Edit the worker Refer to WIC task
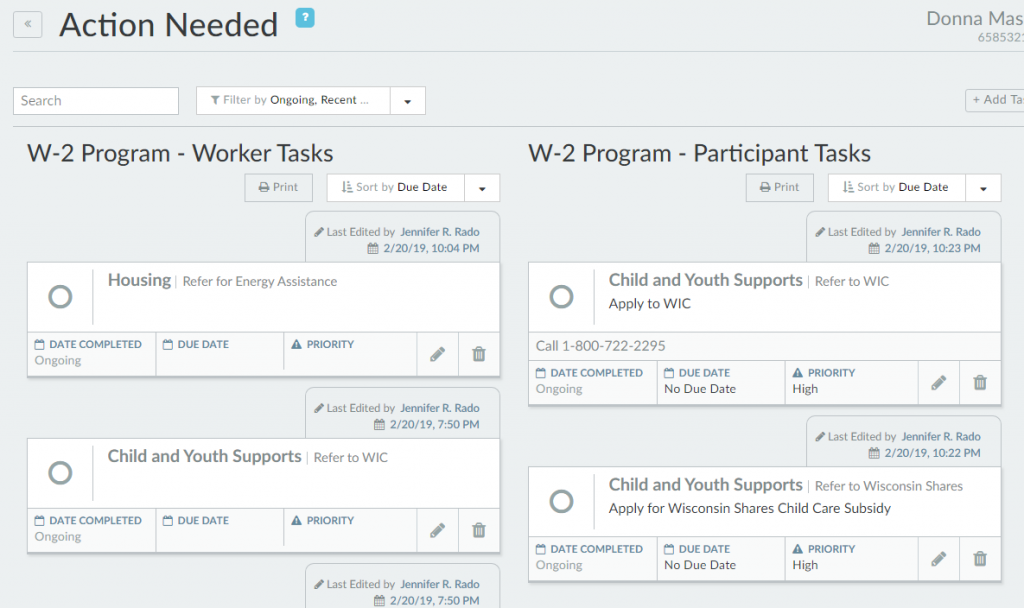This screenshot has height=608, width=1024. [x=437, y=530]
